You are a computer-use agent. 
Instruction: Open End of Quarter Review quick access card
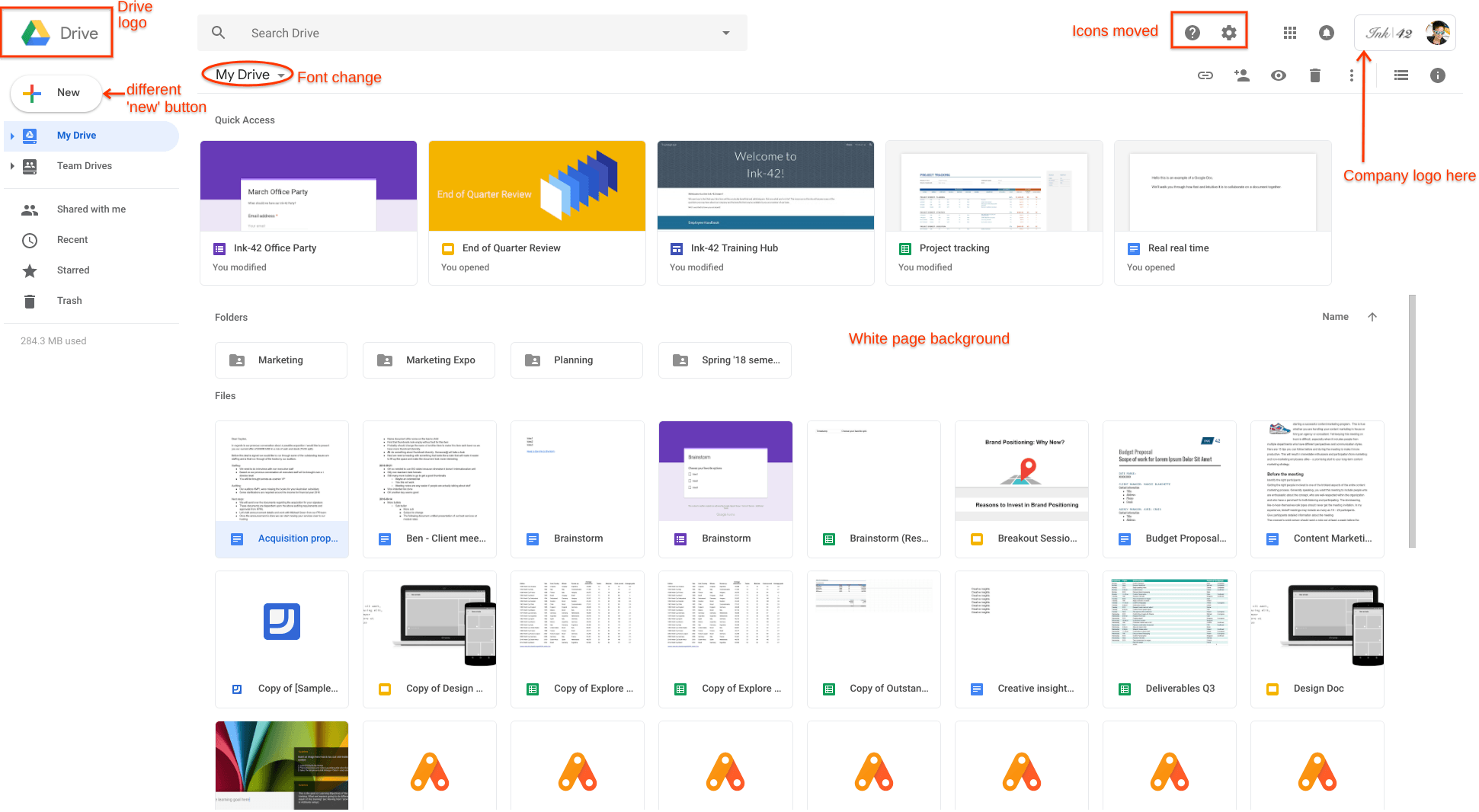[x=537, y=213]
